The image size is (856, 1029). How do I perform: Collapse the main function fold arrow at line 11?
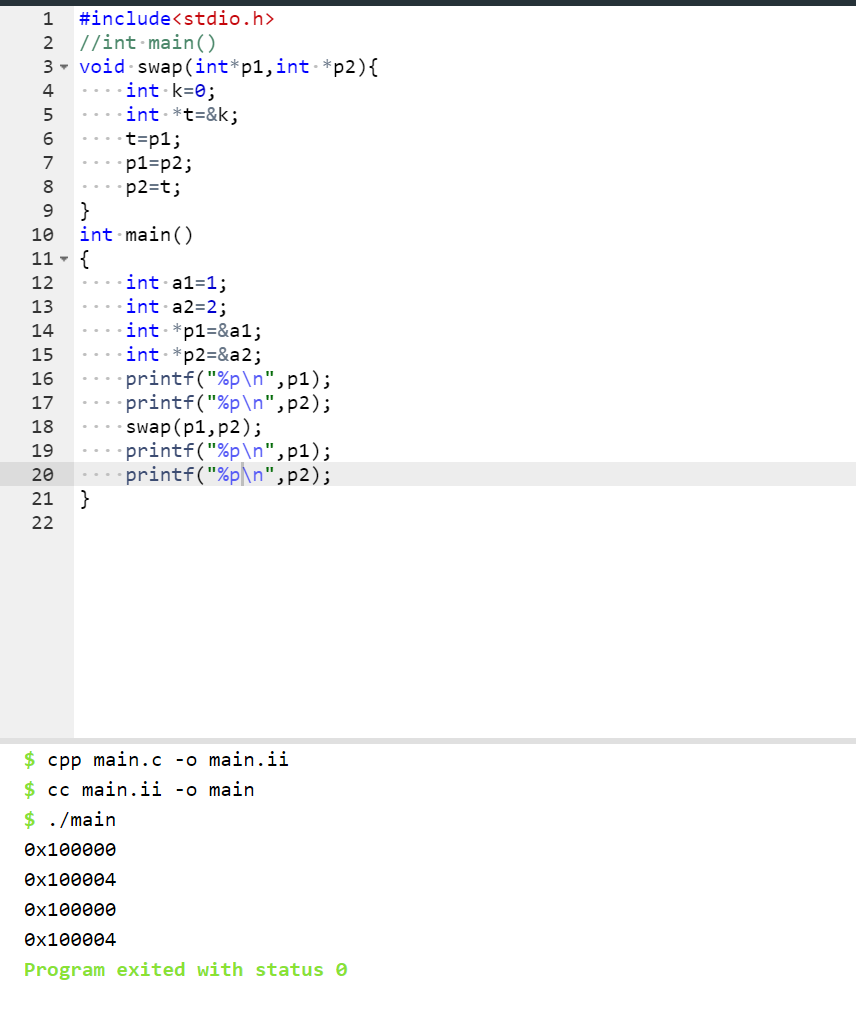click(x=64, y=259)
